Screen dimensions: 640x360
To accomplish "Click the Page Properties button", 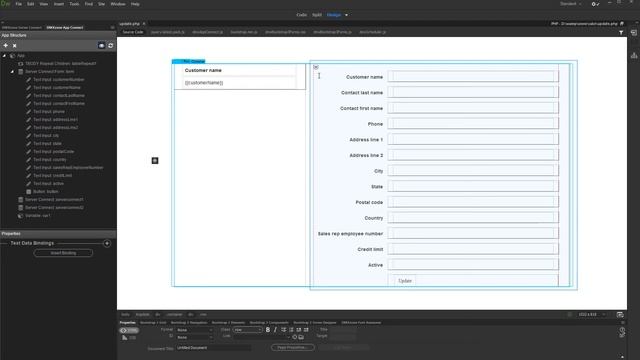I will coord(293,347).
